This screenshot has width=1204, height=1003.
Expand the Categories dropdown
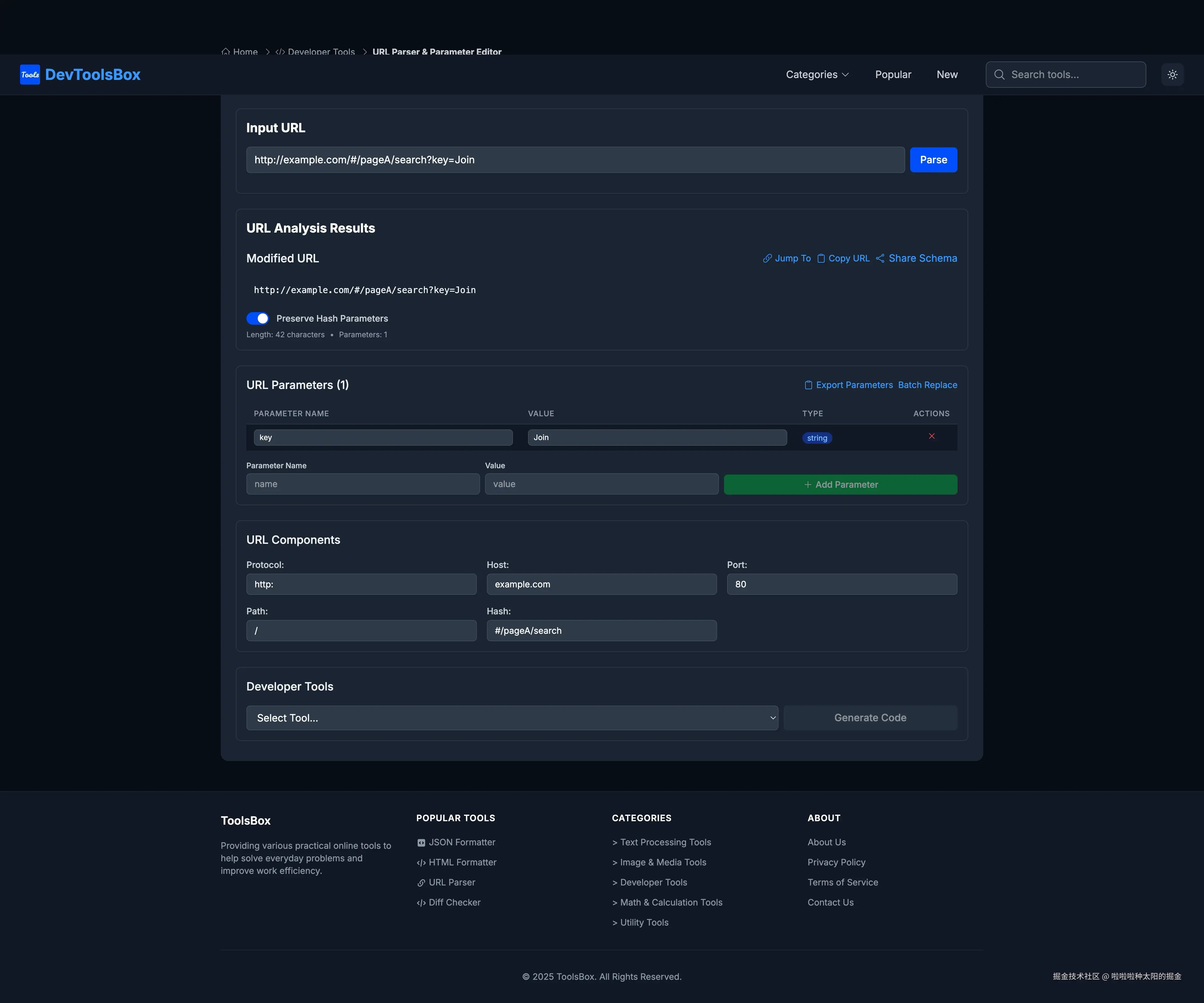pos(817,75)
